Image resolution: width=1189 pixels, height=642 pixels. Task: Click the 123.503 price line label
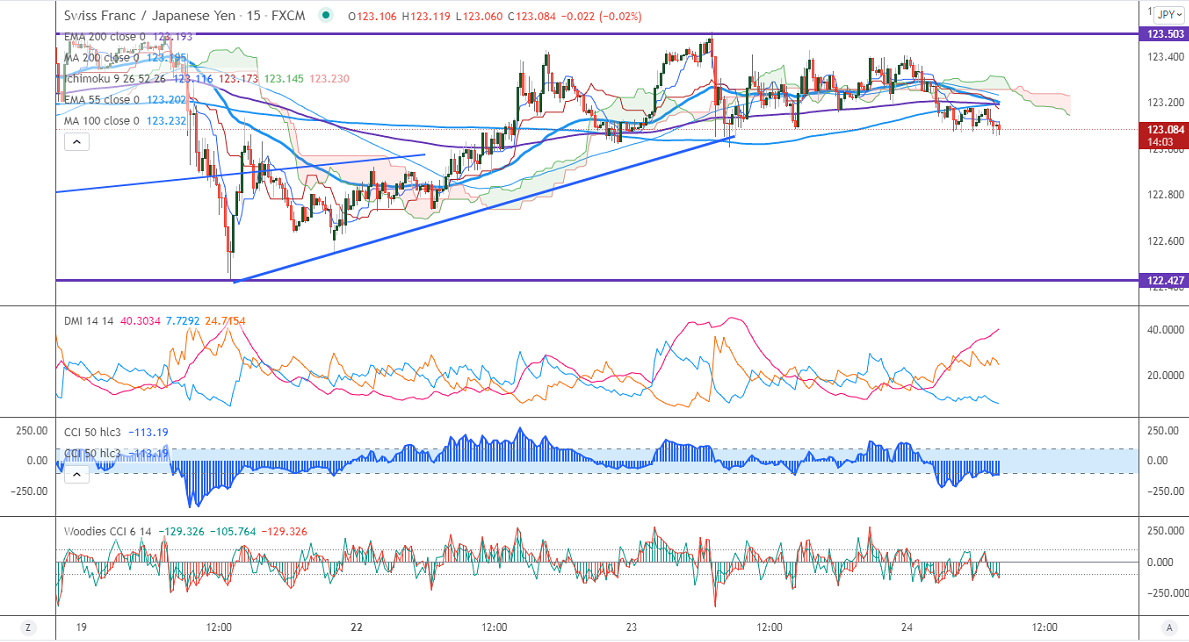pyautogui.click(x=1164, y=34)
